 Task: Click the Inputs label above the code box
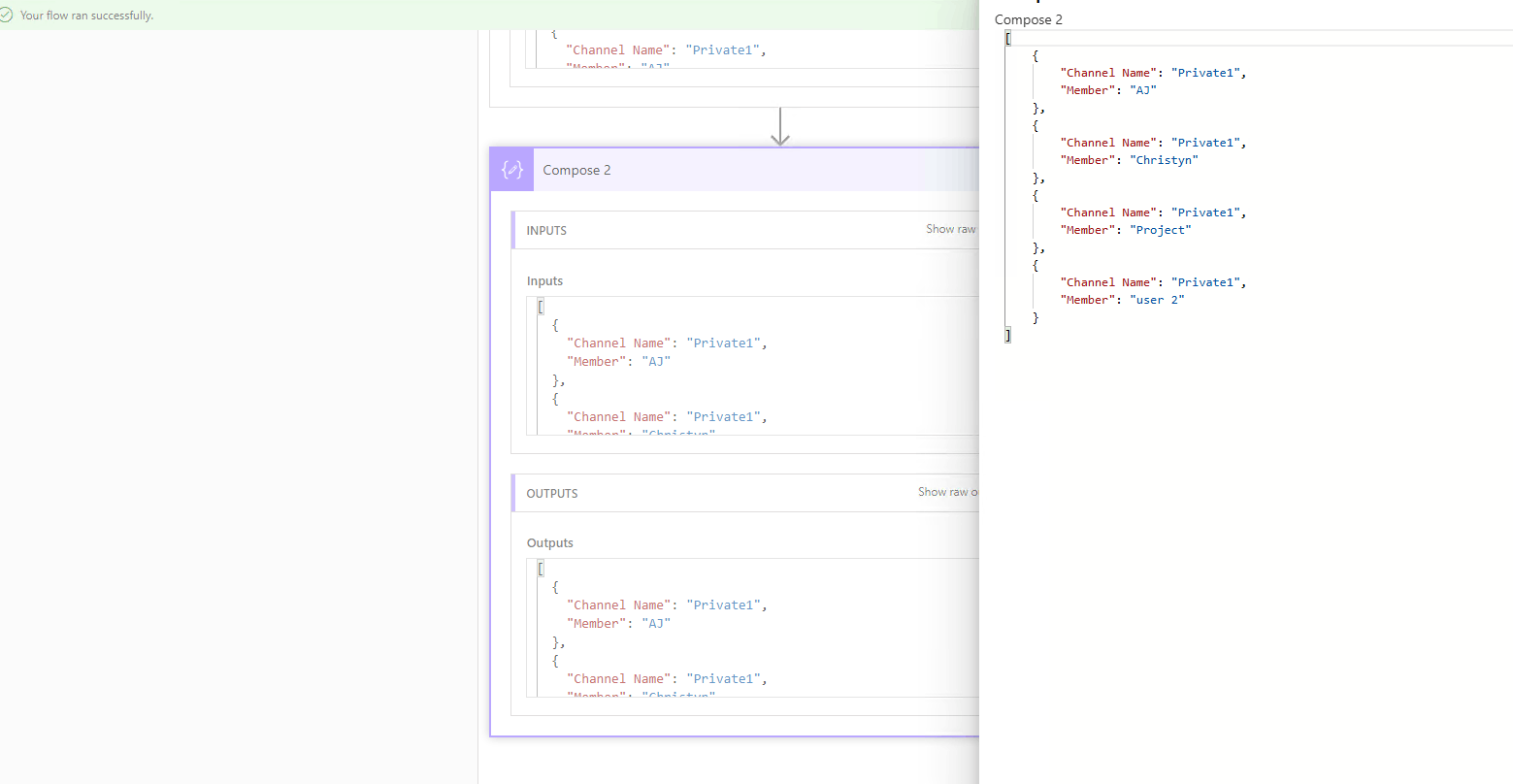[x=544, y=280]
